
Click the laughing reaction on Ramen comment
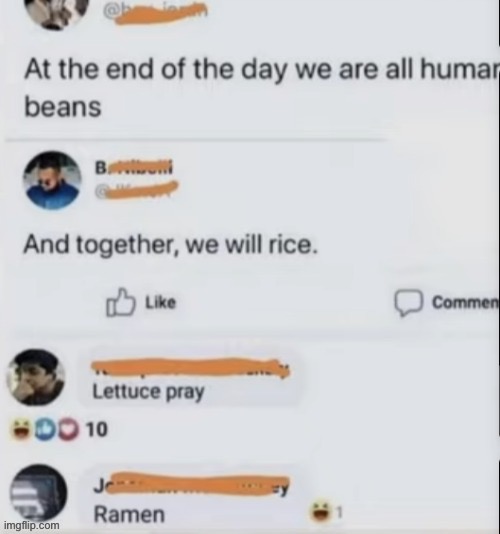[x=320, y=512]
